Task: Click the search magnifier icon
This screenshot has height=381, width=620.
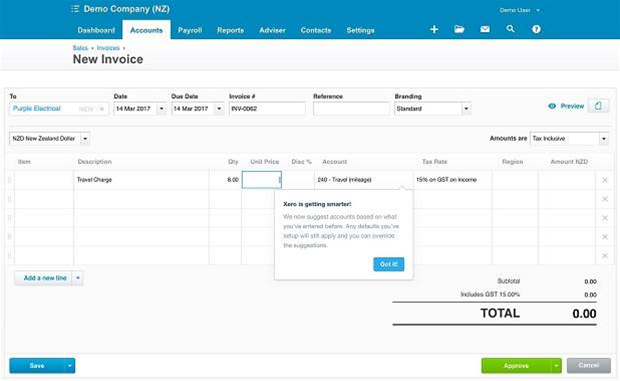Action: coord(510,29)
